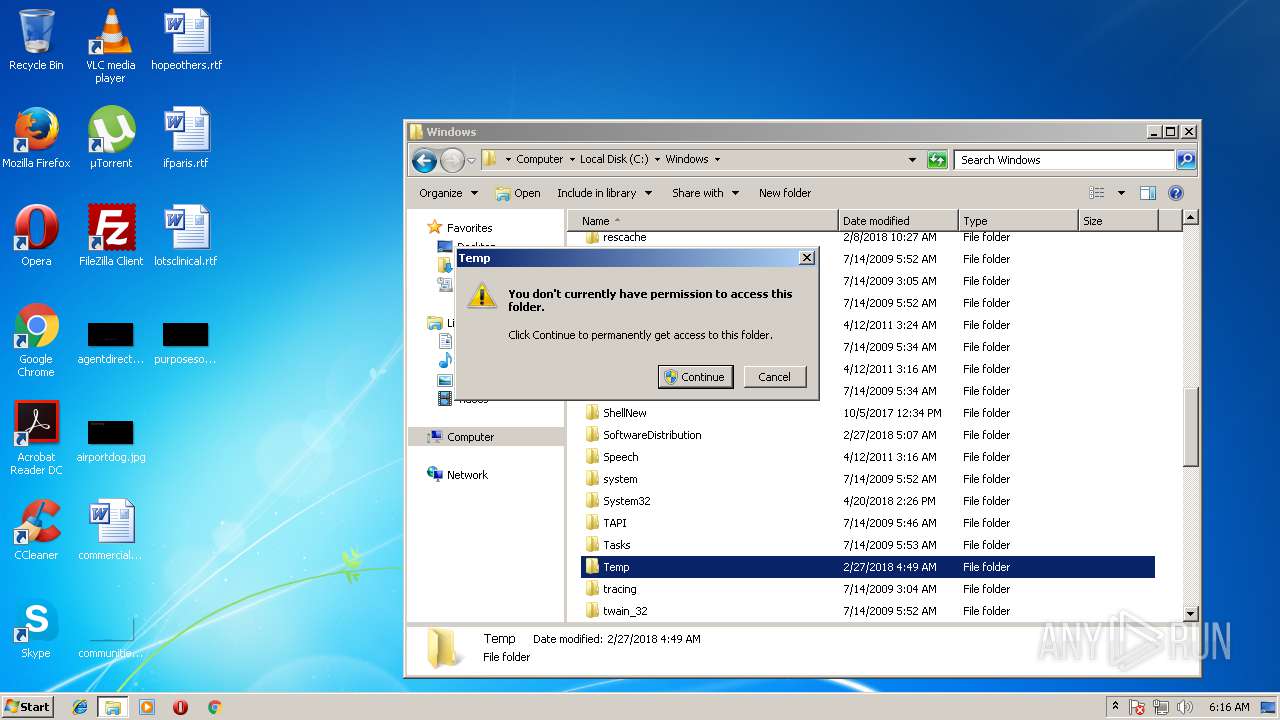Image resolution: width=1280 pixels, height=720 pixels.
Task: Click Computer in address breadcrumb
Action: coord(540,160)
